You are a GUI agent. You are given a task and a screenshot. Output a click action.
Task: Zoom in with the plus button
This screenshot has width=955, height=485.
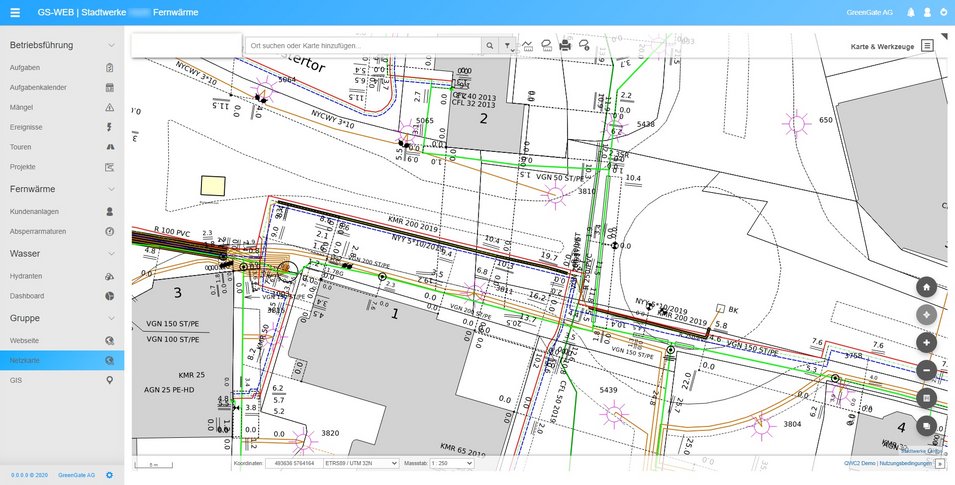926,342
